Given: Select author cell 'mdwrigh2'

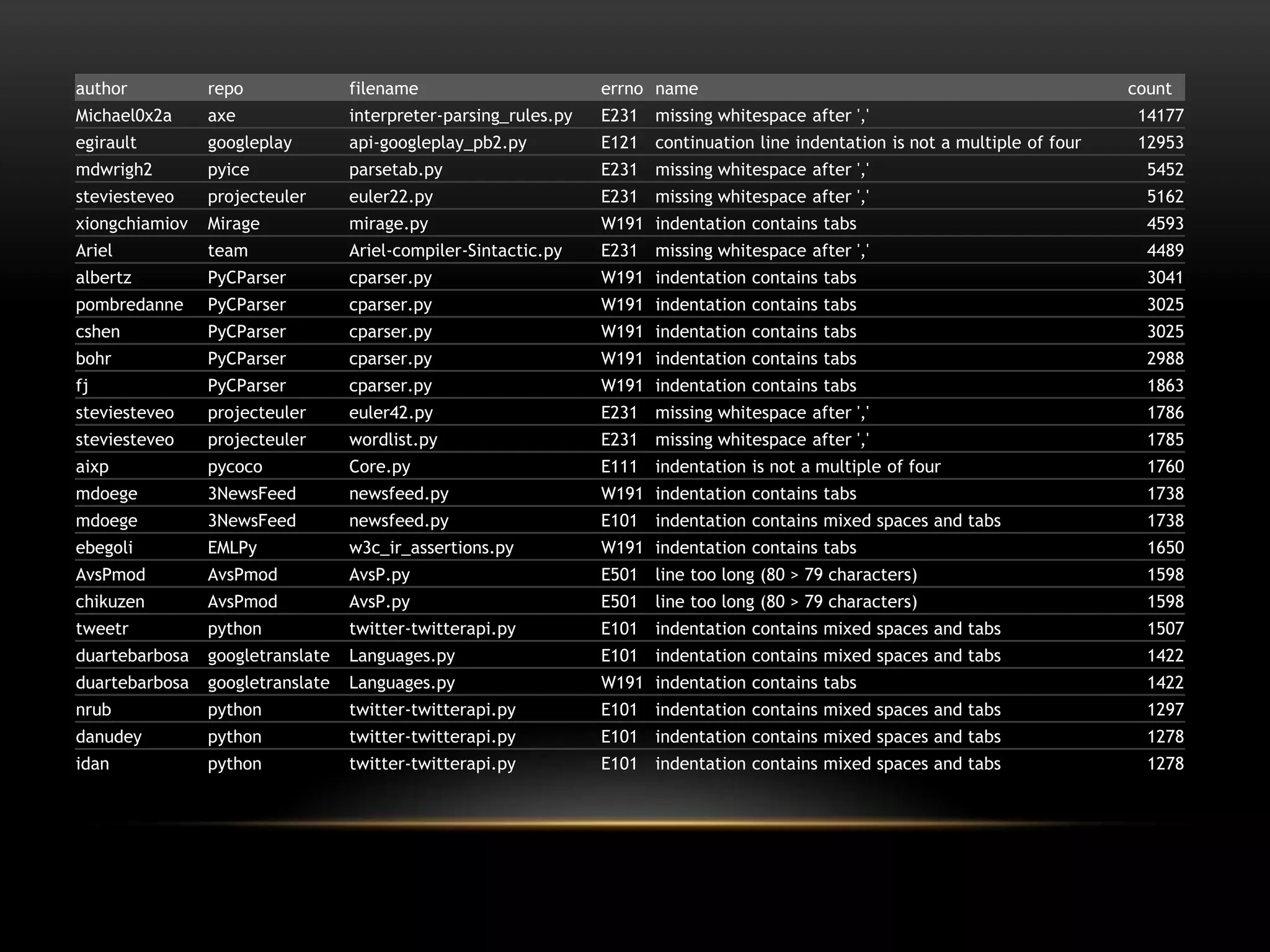Looking at the screenshot, I should tap(113, 169).
